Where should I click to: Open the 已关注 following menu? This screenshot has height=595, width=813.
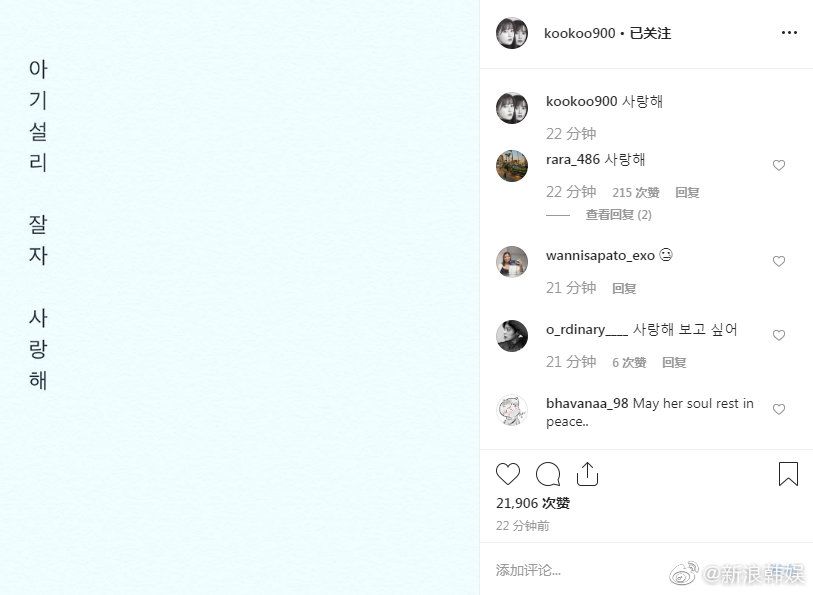tap(650, 33)
